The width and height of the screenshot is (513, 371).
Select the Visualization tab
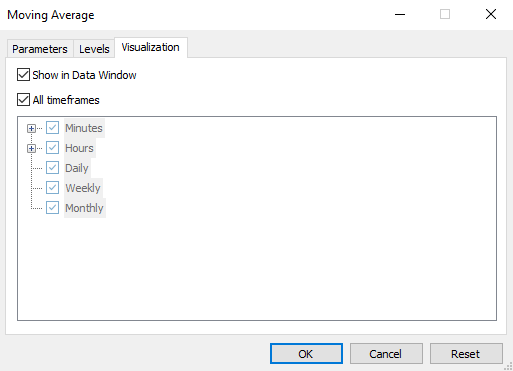151,47
